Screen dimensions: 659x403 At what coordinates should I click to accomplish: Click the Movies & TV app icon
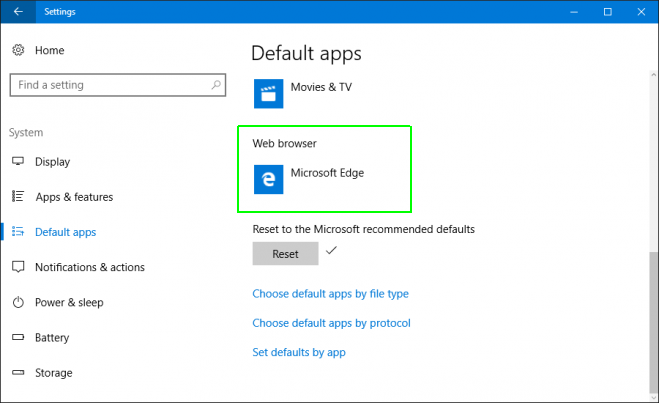269,94
